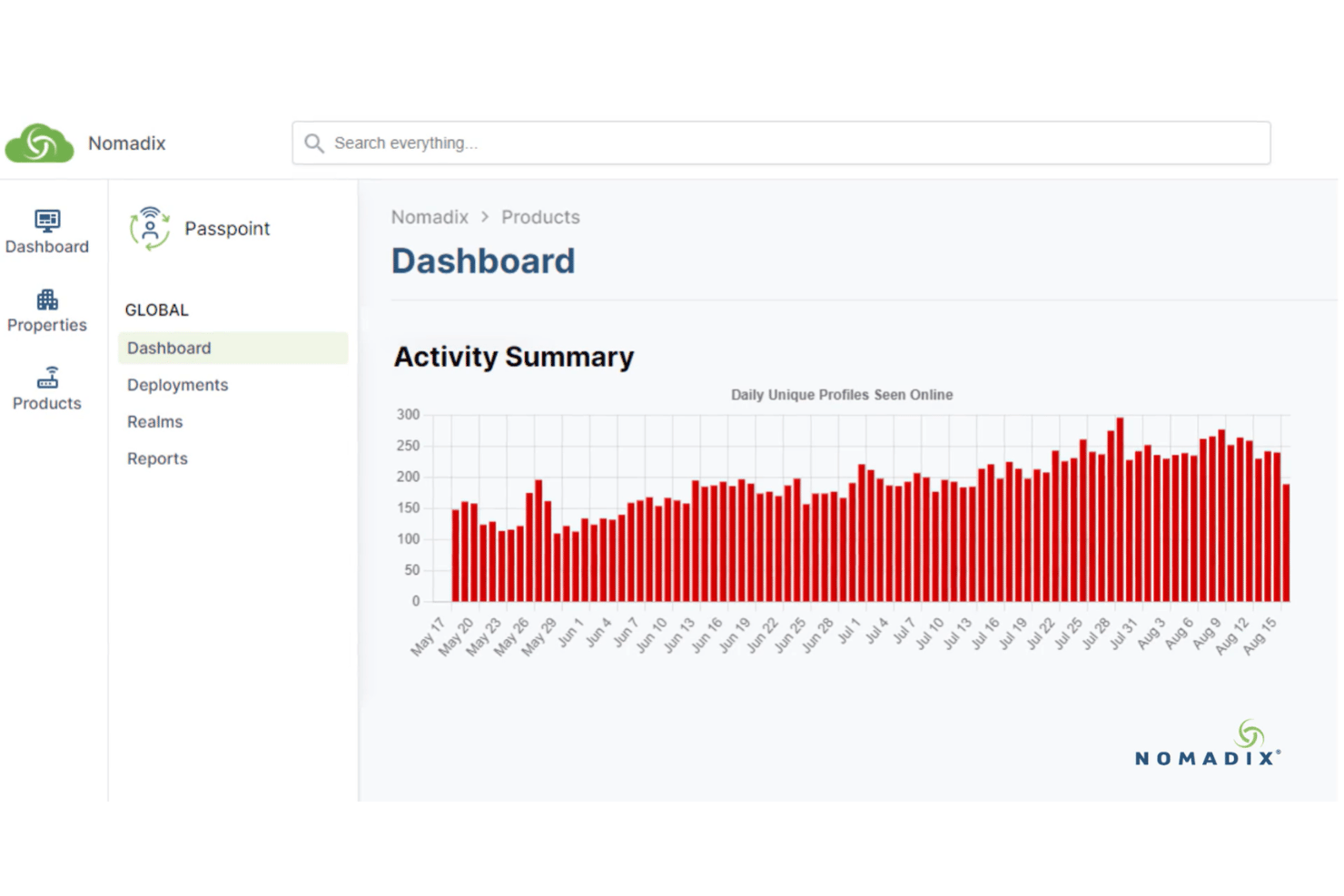This screenshot has width=1344, height=896.
Task: Click the Nomadix breadcrumb link
Action: [x=430, y=217]
